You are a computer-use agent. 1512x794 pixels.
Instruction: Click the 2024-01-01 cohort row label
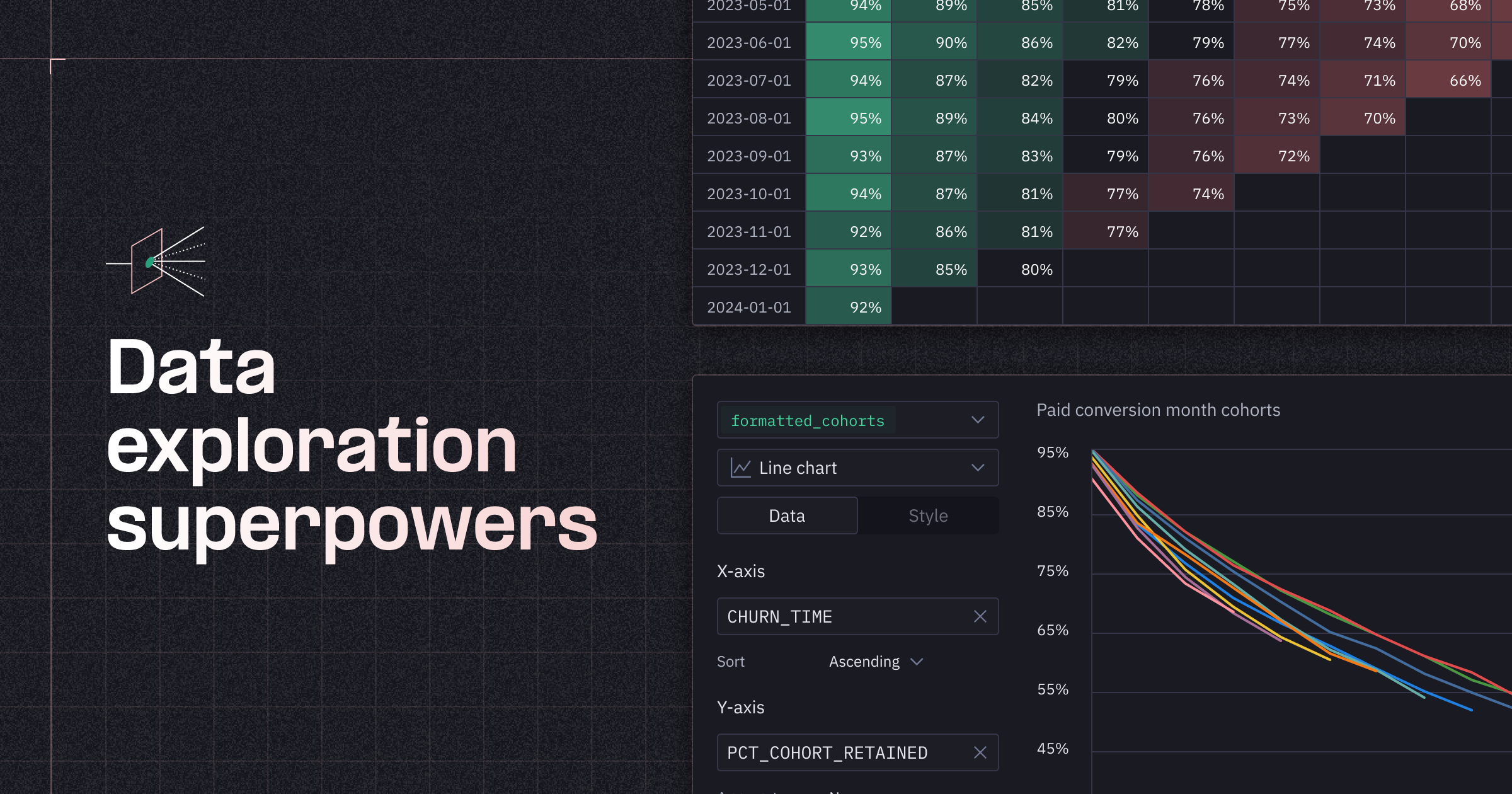pos(748,308)
